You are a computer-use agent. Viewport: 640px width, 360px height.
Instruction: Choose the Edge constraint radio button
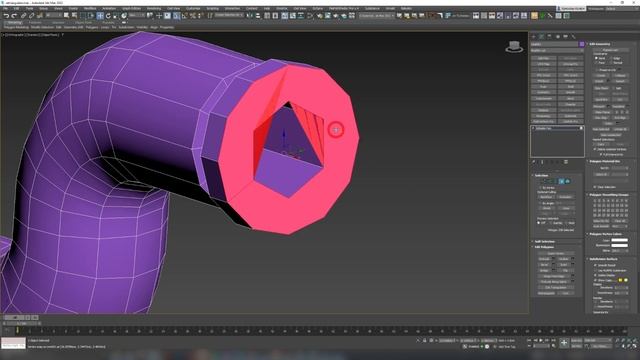point(611,58)
